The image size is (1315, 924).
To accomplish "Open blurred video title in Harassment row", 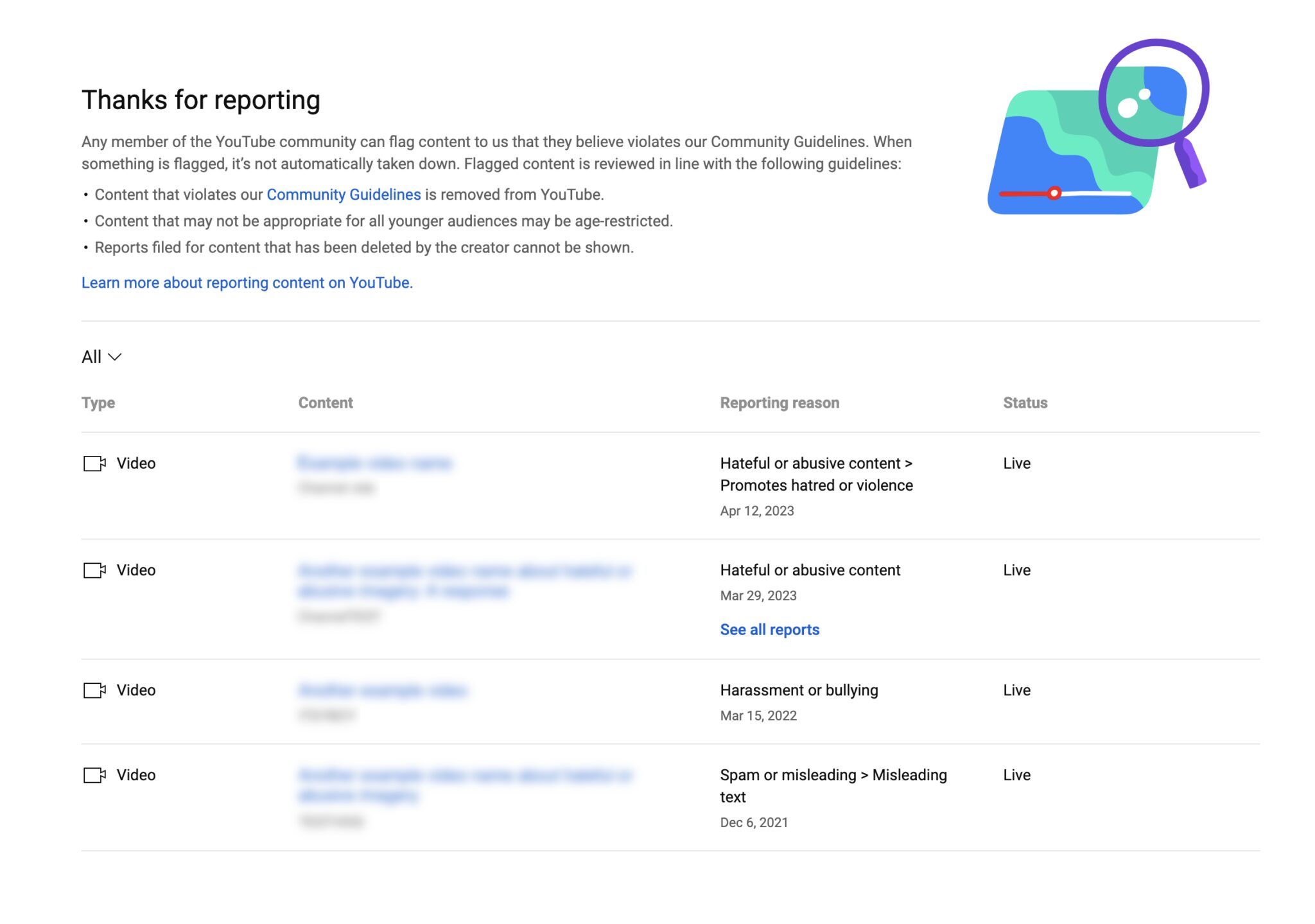I will click(383, 690).
